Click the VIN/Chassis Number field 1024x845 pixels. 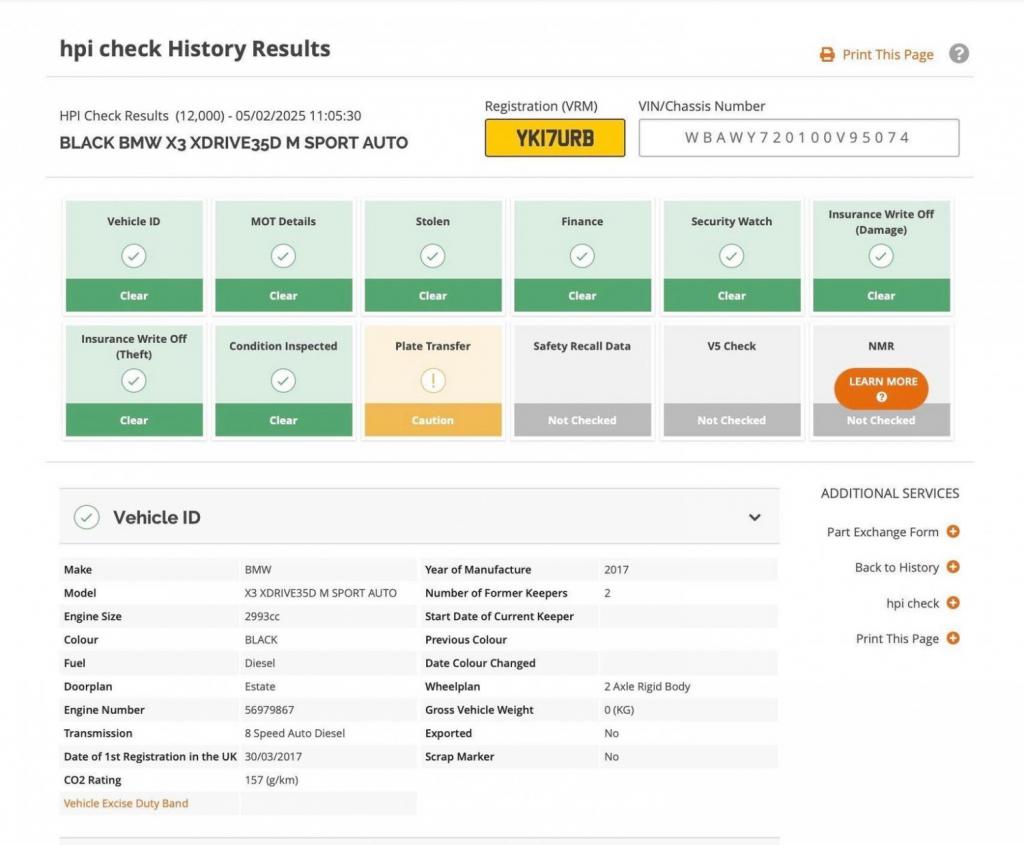pyautogui.click(x=798, y=138)
